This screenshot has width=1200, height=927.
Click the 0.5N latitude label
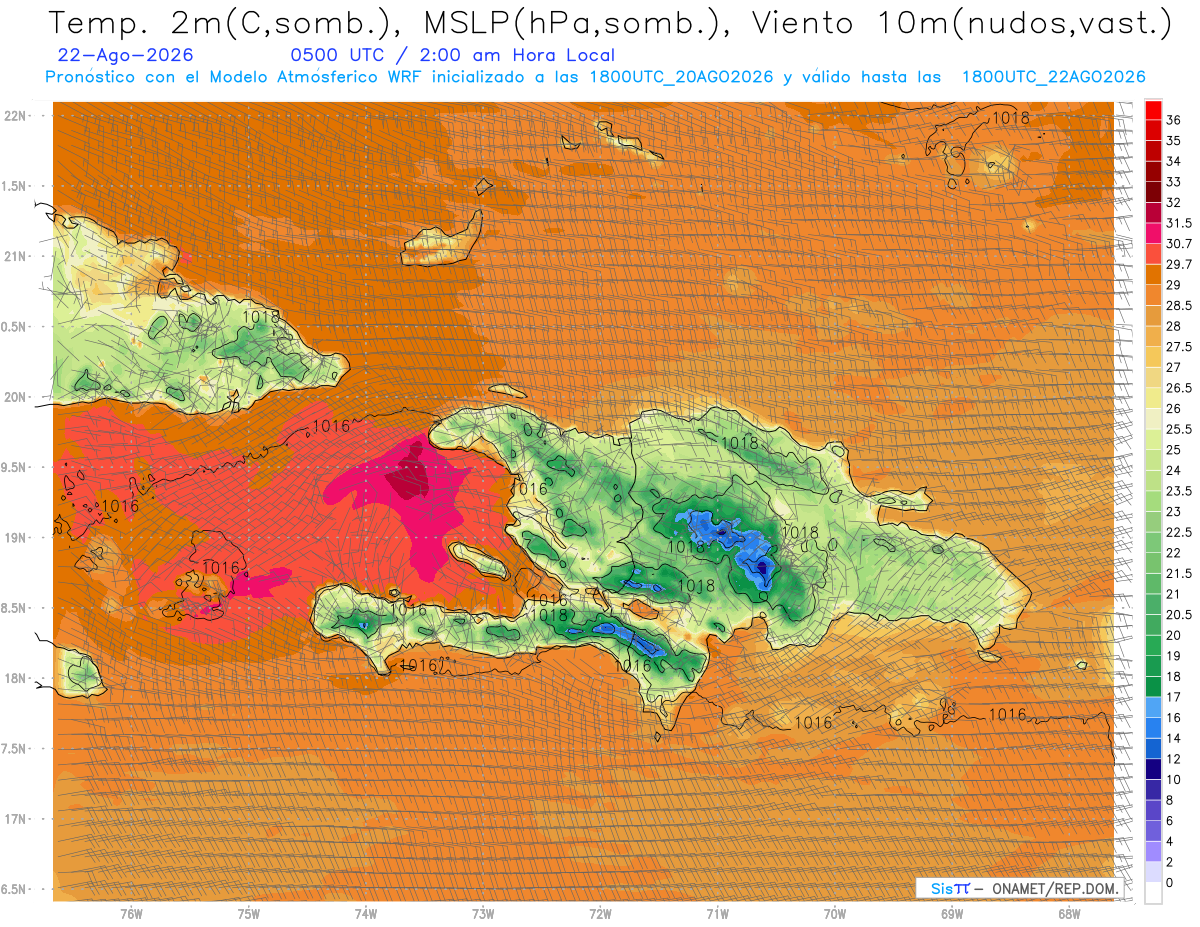coord(13,327)
